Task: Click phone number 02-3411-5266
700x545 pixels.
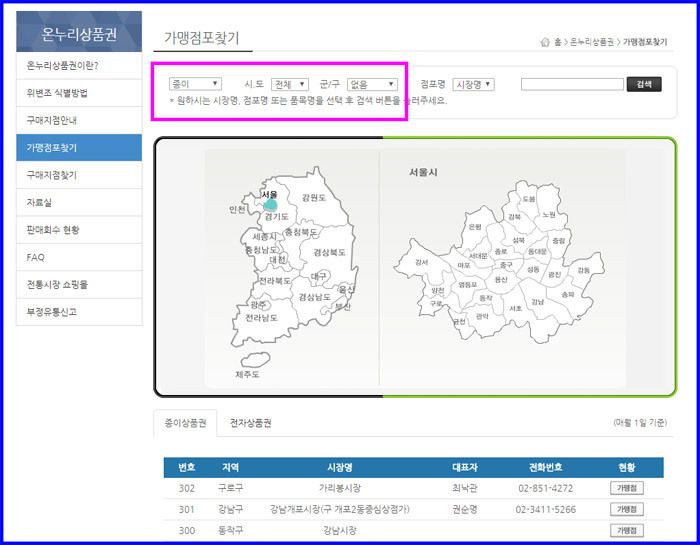Action: click(545, 509)
